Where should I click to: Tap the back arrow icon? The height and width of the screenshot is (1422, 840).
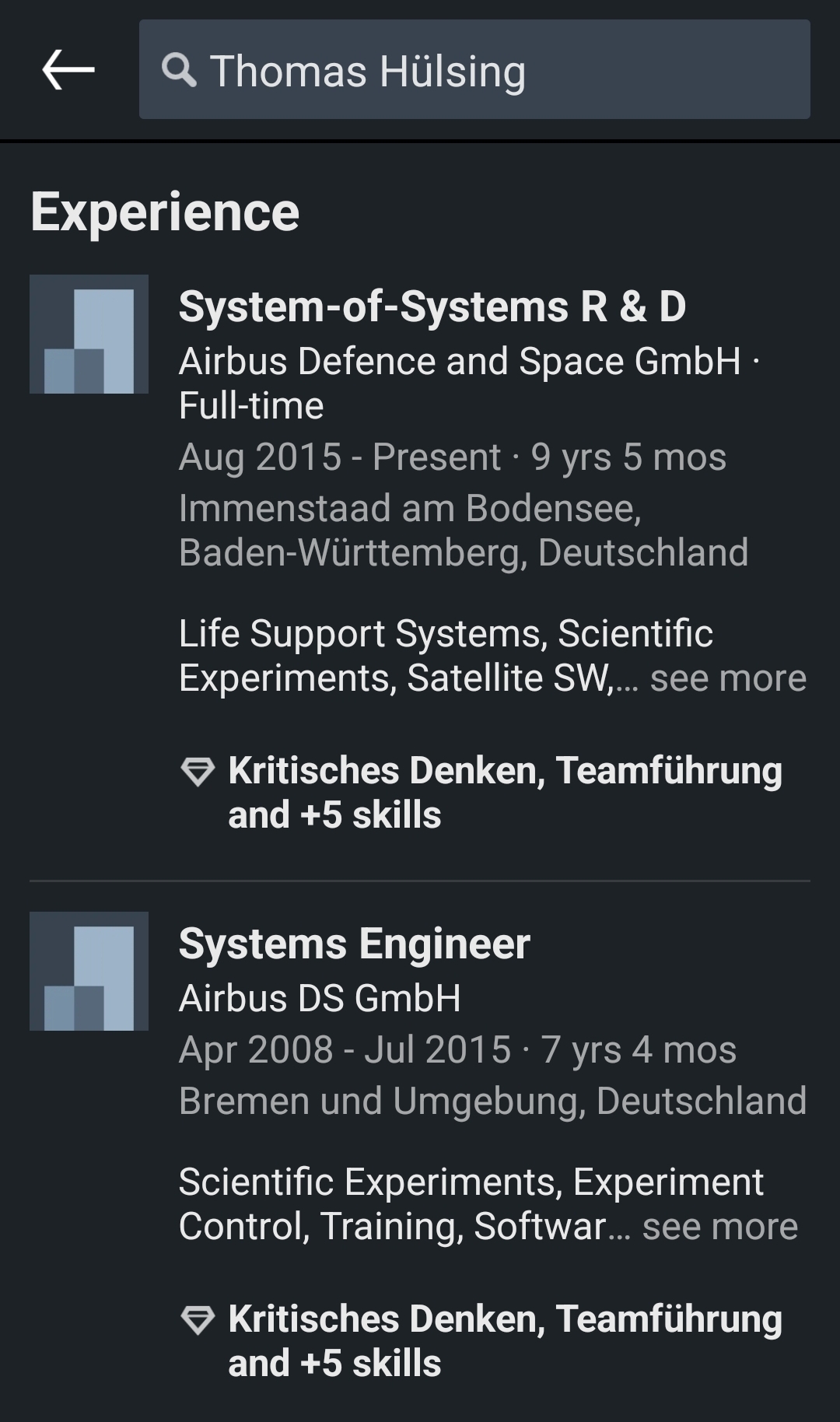[x=68, y=70]
